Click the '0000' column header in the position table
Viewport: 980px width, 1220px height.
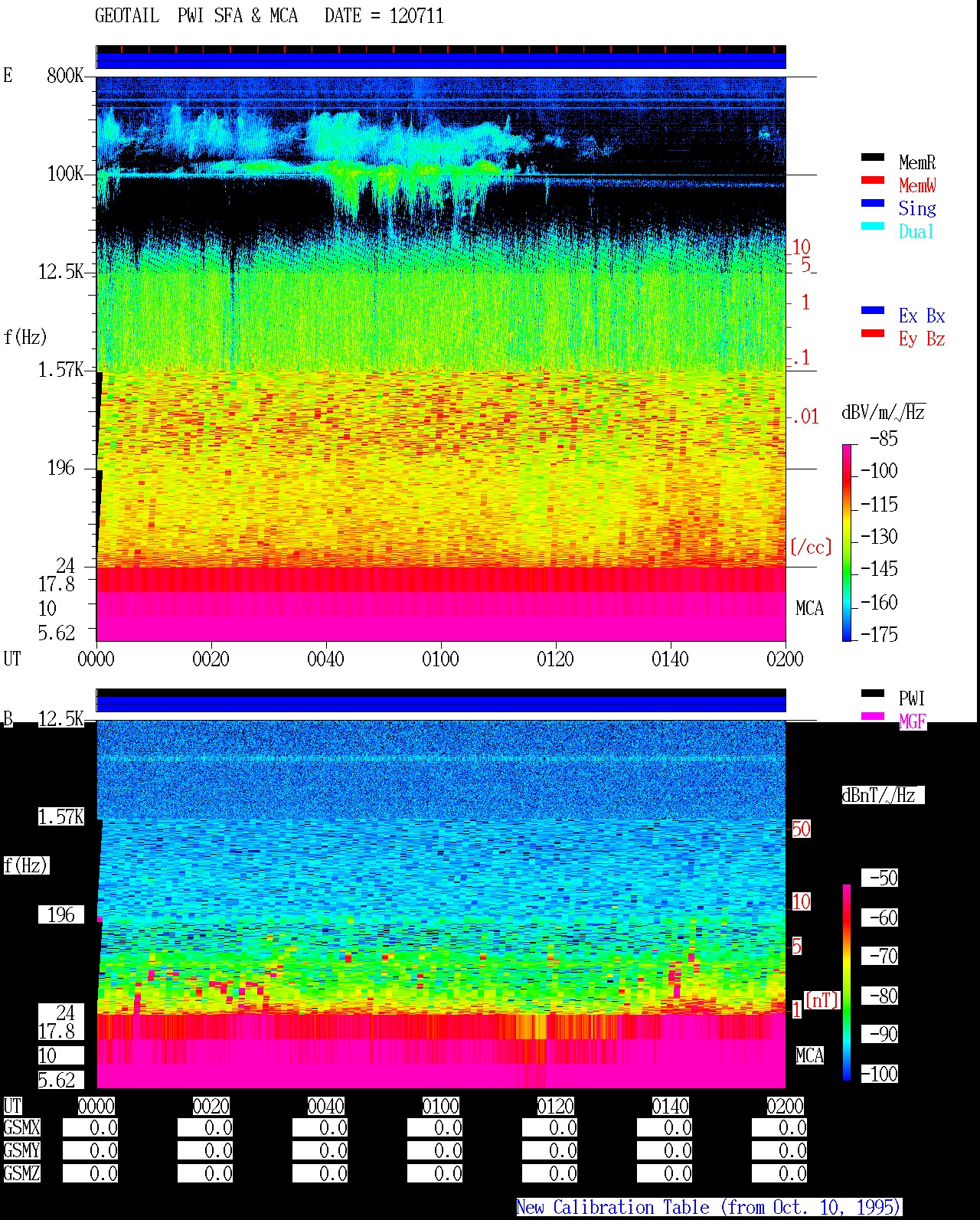click(96, 1107)
